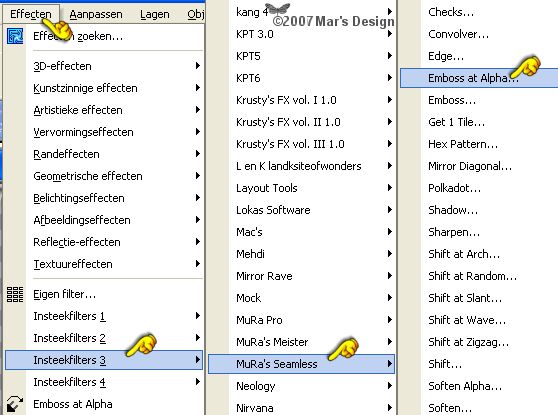Choose the Hex Pattern filter
Viewport: 558px width, 415px height.
[463, 144]
